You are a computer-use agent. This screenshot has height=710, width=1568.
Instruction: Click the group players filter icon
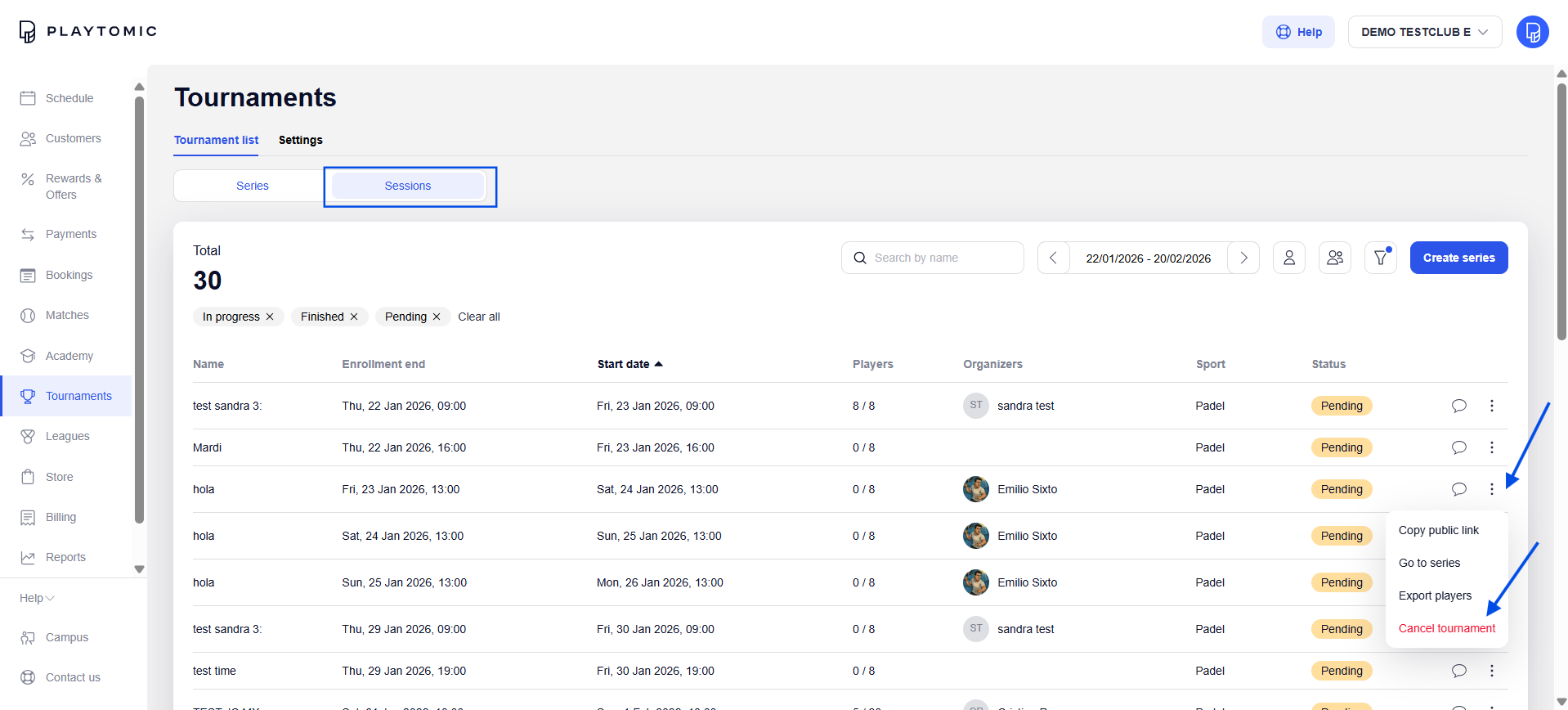coord(1334,258)
